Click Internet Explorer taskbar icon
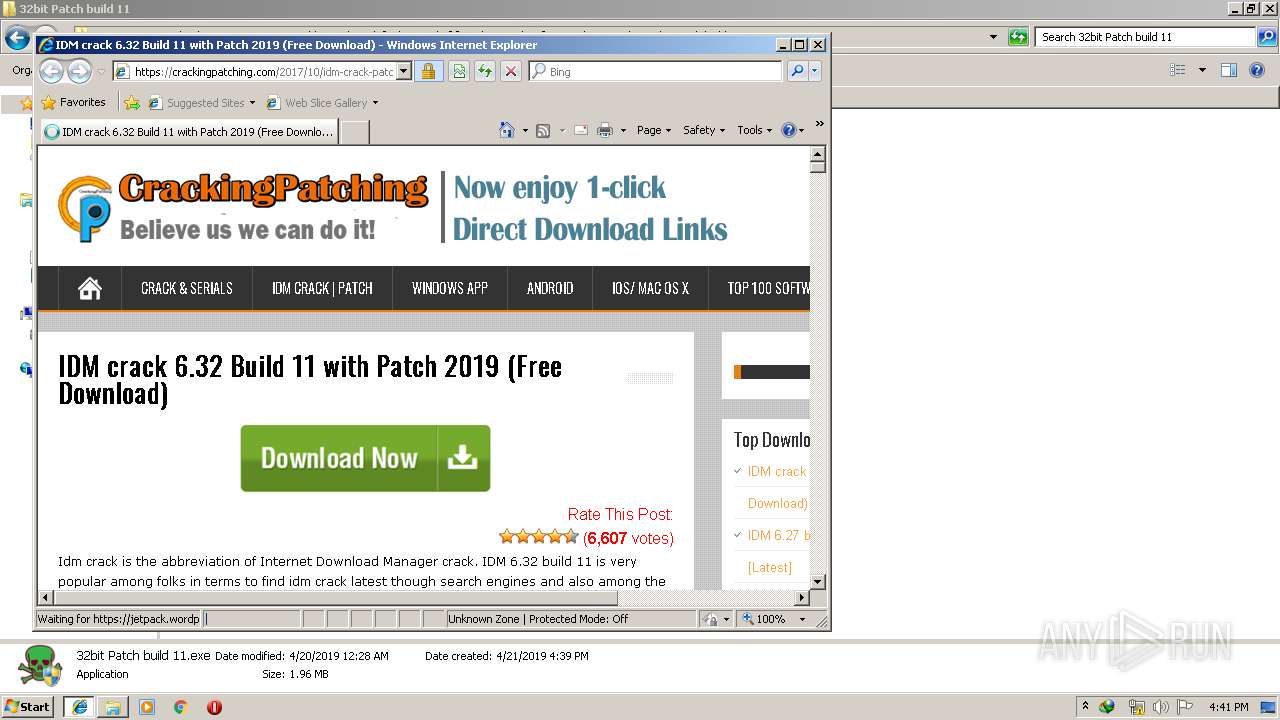Viewport: 1280px width, 720px height. click(80, 706)
